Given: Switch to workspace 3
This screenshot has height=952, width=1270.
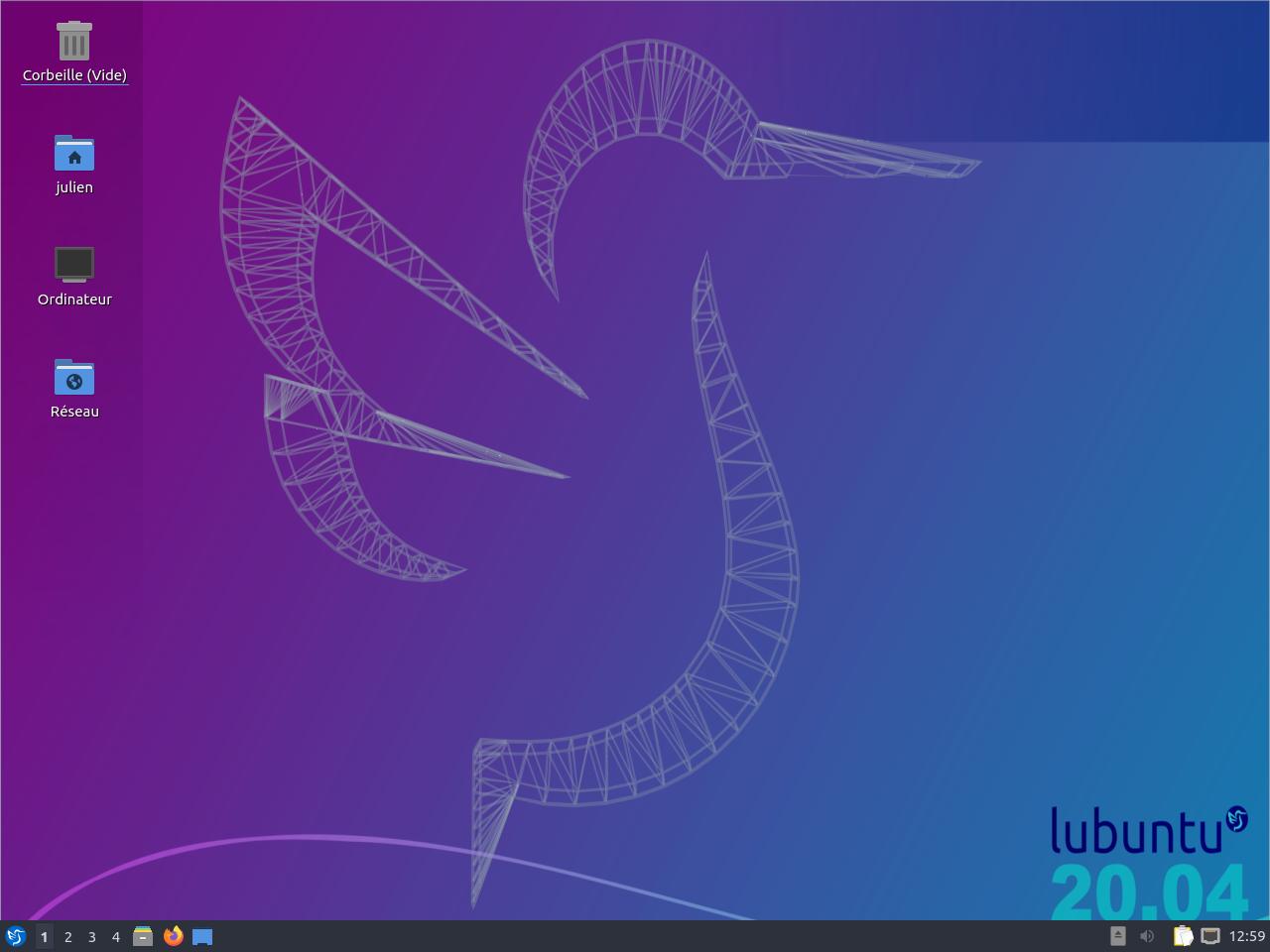Looking at the screenshot, I should (x=91, y=936).
